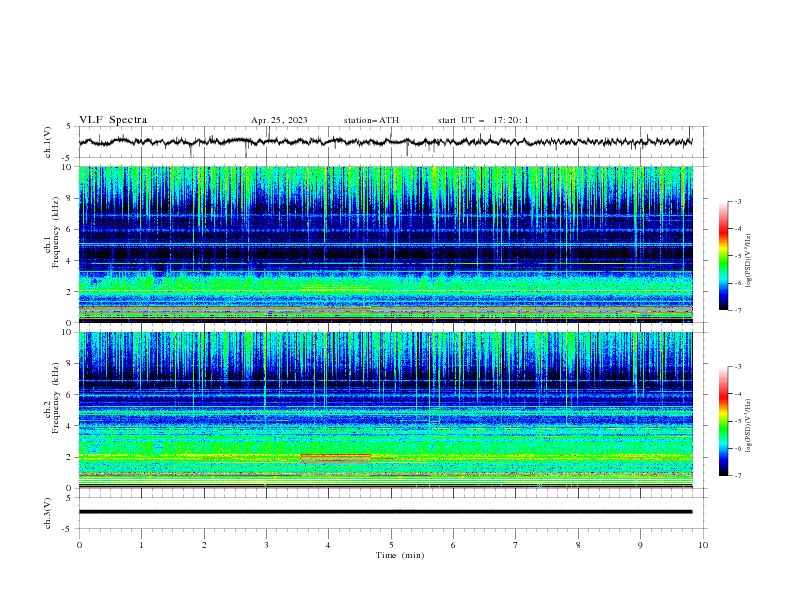
Task: Select the date text "Apr. 25, 2023"
Action: point(279,120)
